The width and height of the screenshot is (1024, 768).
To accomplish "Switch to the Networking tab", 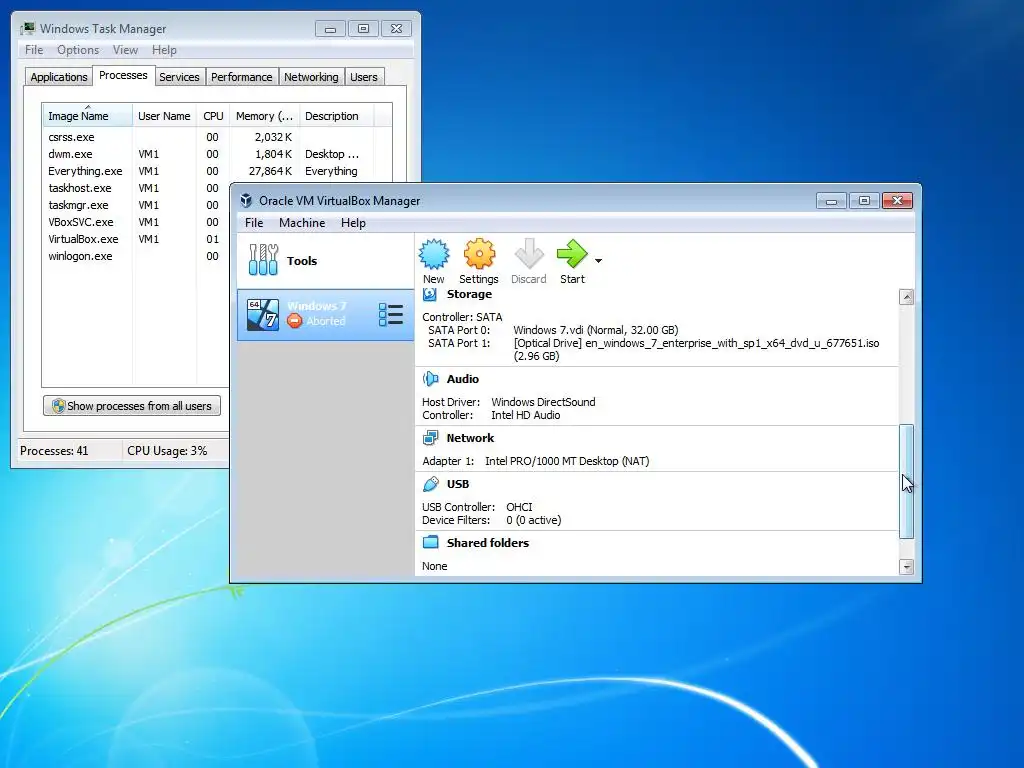I will pyautogui.click(x=311, y=77).
